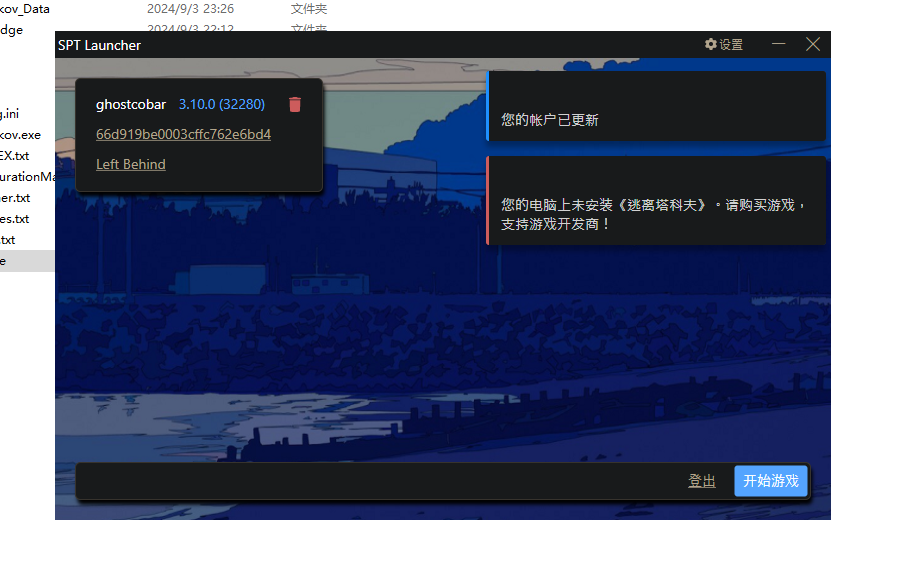Select the es.txt file in file explorer
901x565 pixels.
tap(14, 219)
